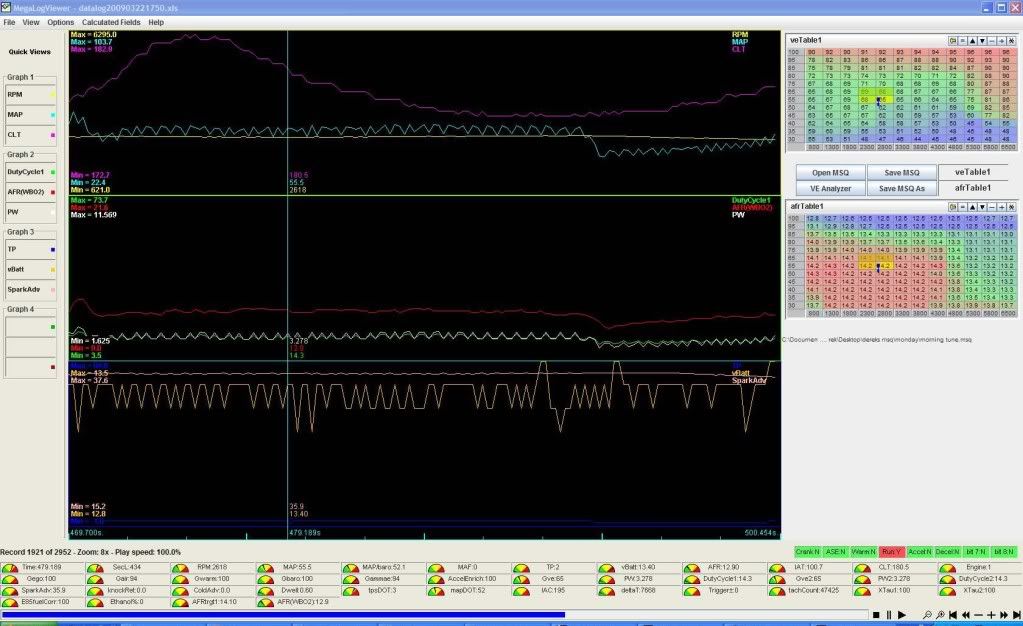Click the asterisk icon in afrTable1 toolbar
1023x626 pixels.
[1011, 206]
